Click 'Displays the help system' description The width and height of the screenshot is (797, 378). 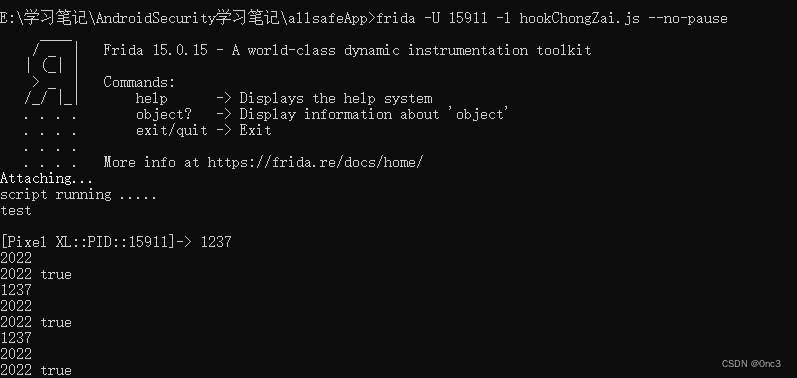[336, 98]
